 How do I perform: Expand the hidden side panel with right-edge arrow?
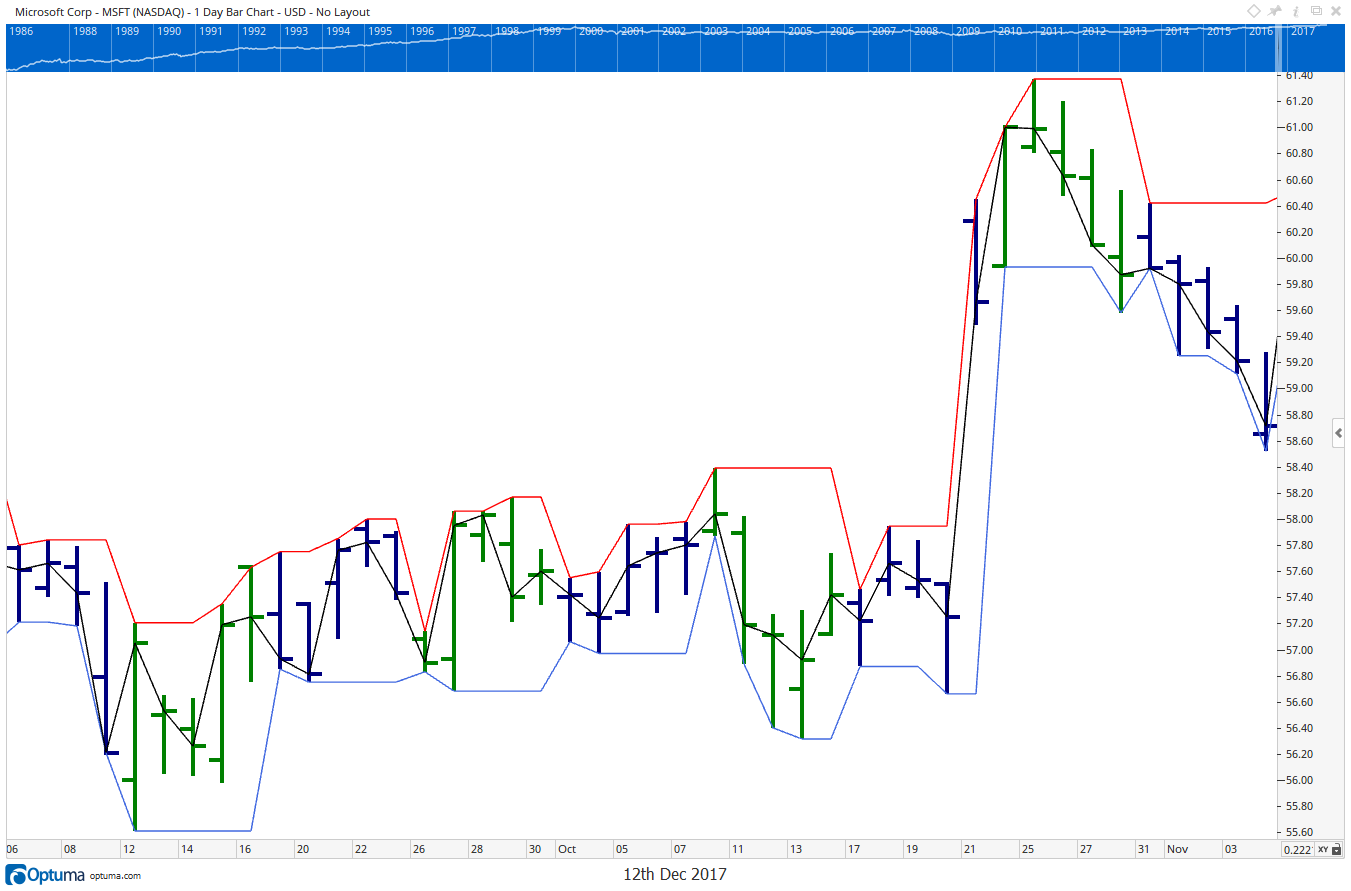(1339, 434)
